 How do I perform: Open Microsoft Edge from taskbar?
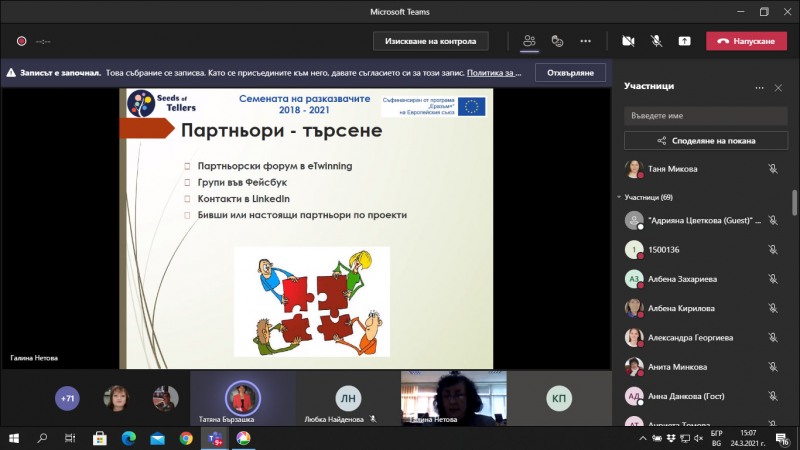pyautogui.click(x=129, y=438)
